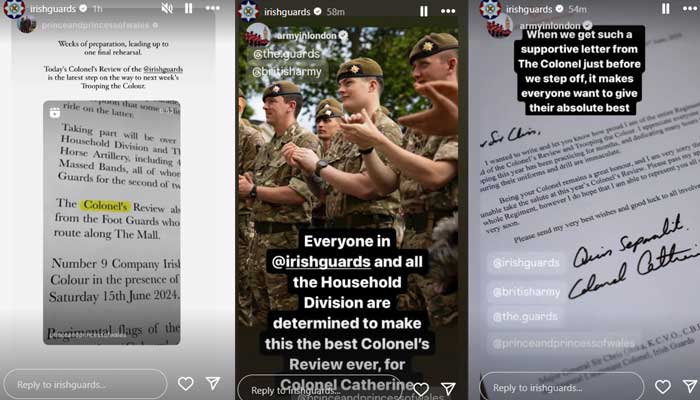Pause the third irishguards story
The height and width of the screenshot is (400, 700).
tap(666, 8)
